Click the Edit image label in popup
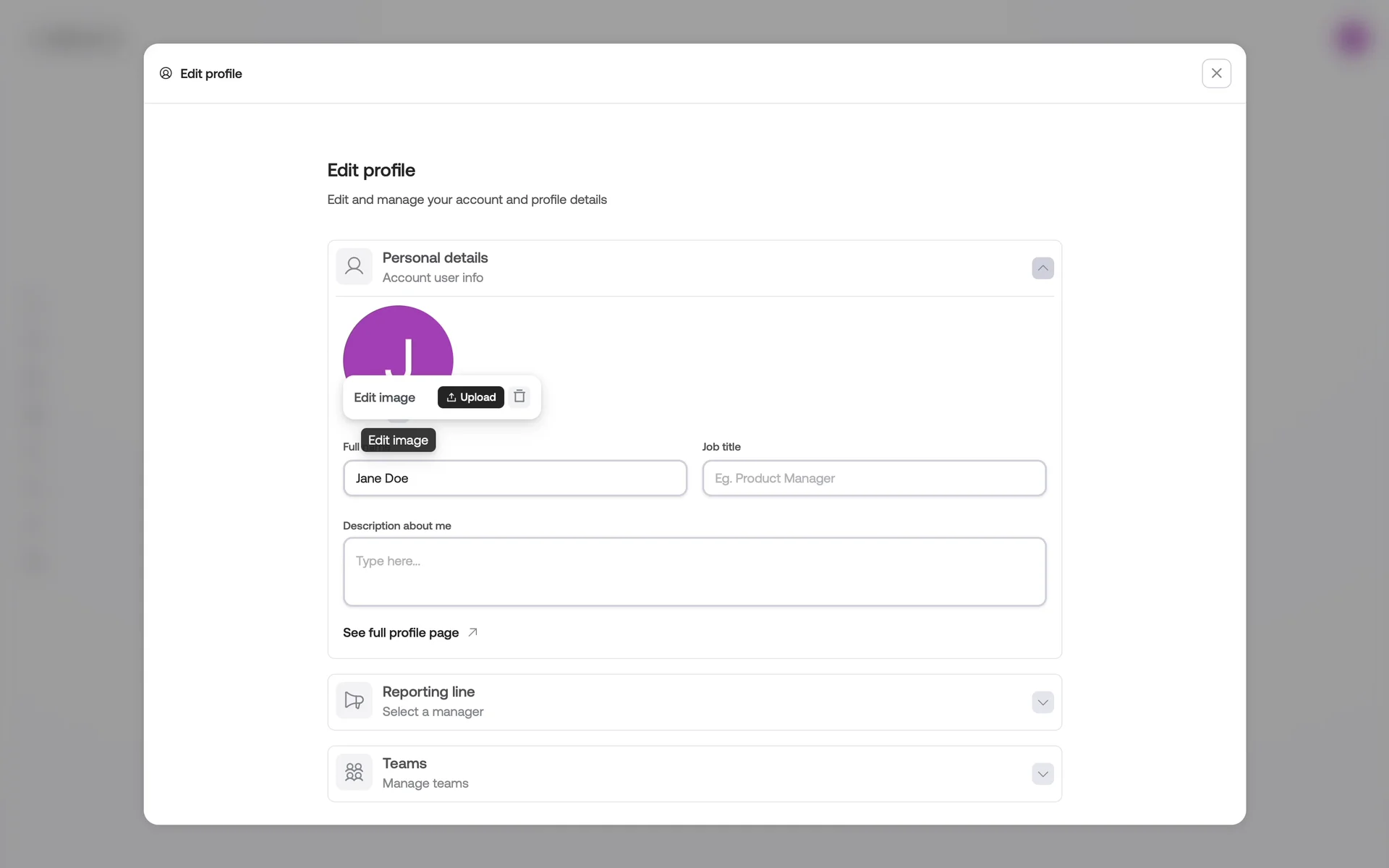Viewport: 1389px width, 868px height. [x=384, y=397]
